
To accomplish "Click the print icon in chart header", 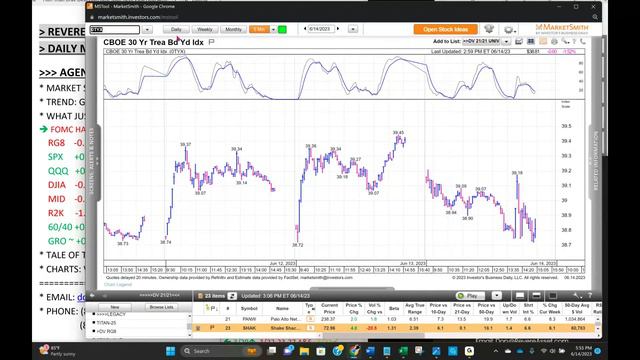I will pos(554,42).
